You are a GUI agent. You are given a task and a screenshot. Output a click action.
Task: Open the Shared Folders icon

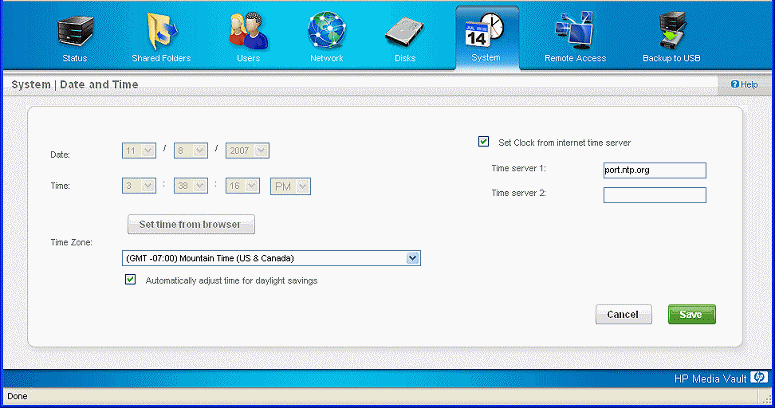161,31
